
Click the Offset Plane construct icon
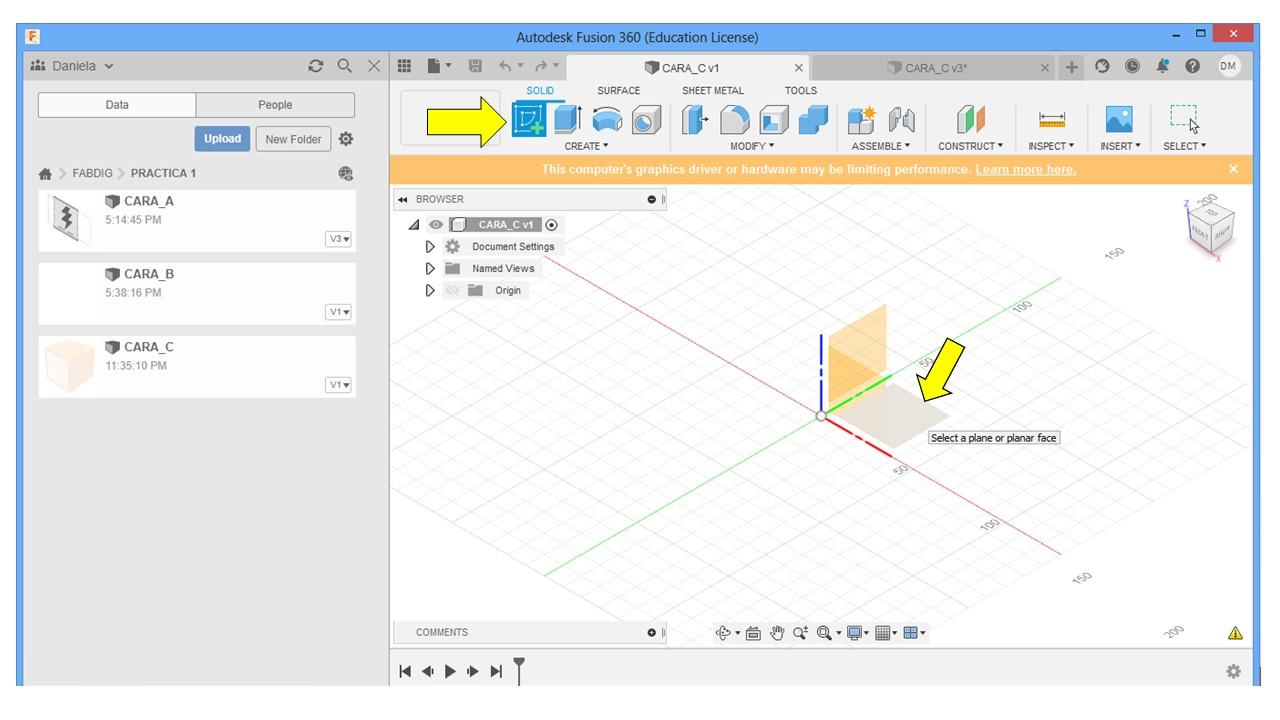(970, 120)
